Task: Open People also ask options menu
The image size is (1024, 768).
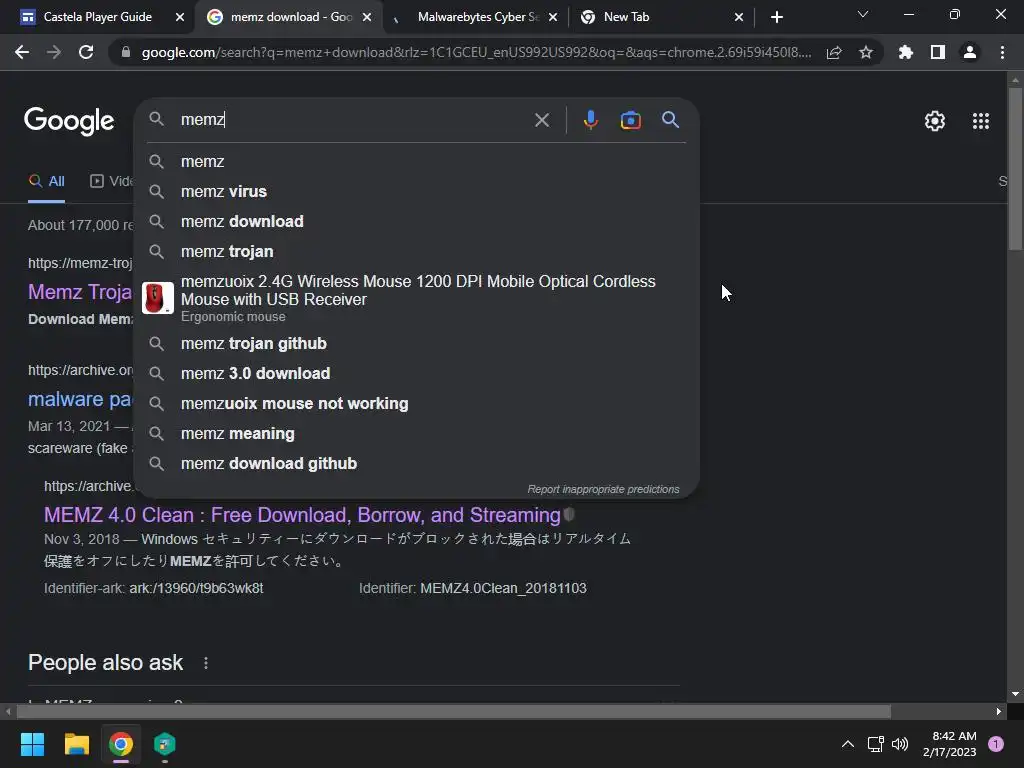Action: tap(206, 663)
